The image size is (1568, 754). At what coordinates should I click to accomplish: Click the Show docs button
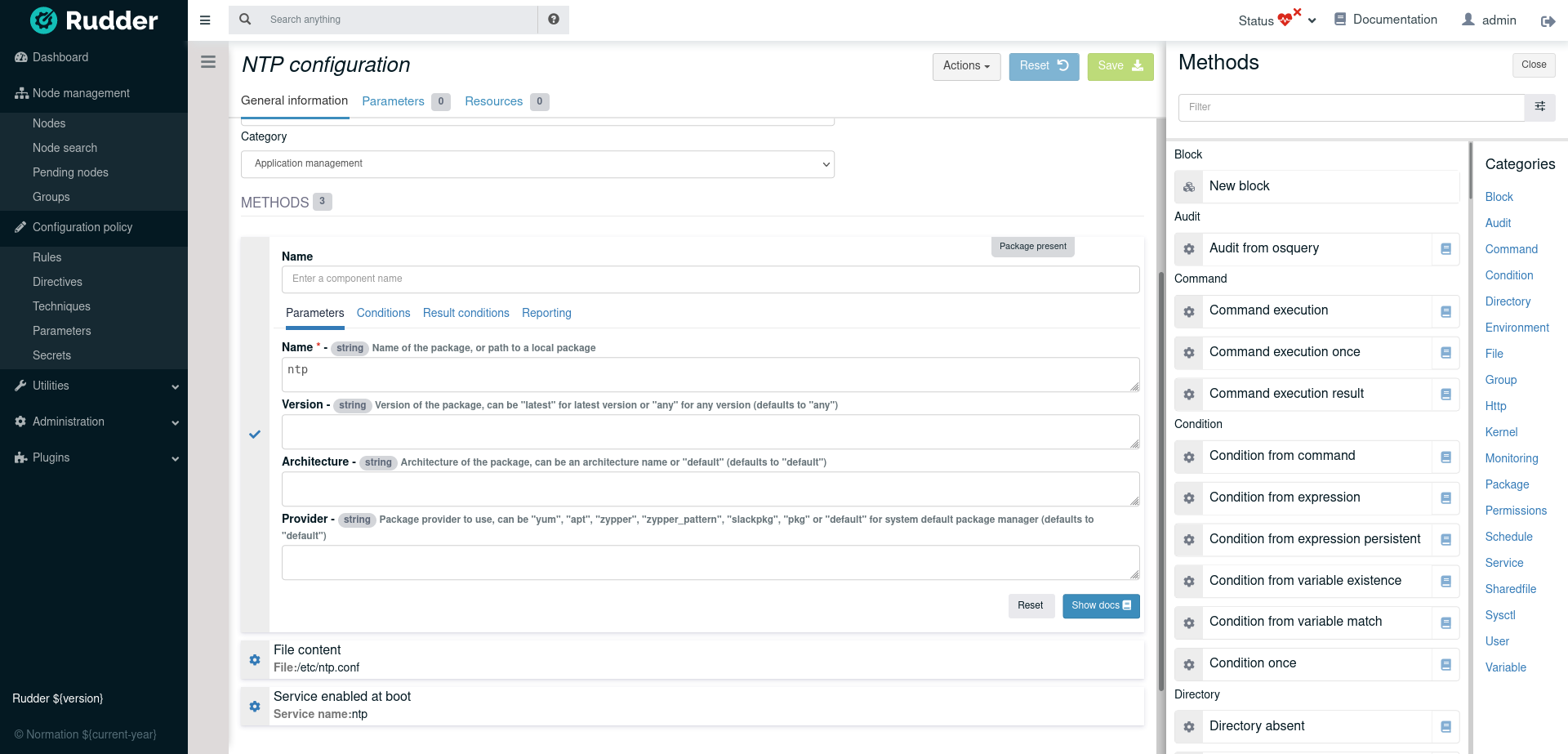1100,605
